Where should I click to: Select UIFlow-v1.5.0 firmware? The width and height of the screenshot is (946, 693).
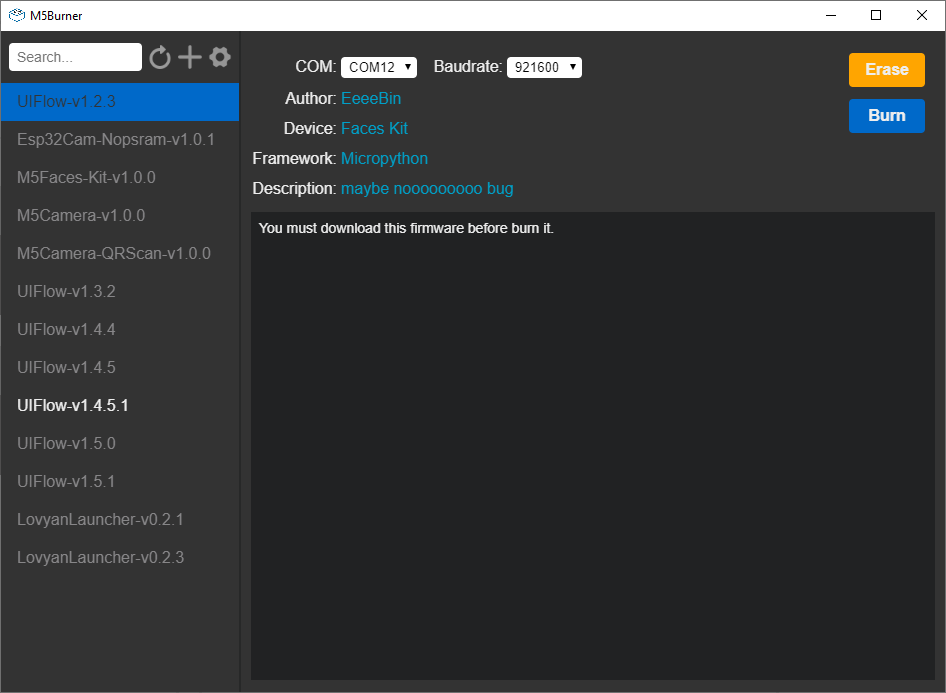pos(120,443)
